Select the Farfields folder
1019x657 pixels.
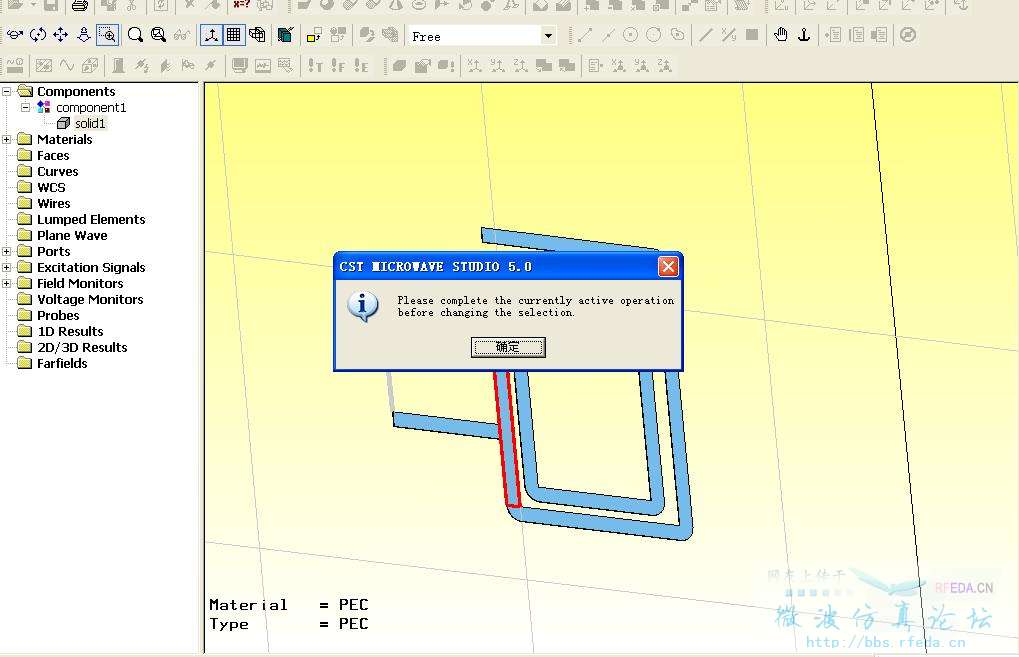tap(62, 363)
